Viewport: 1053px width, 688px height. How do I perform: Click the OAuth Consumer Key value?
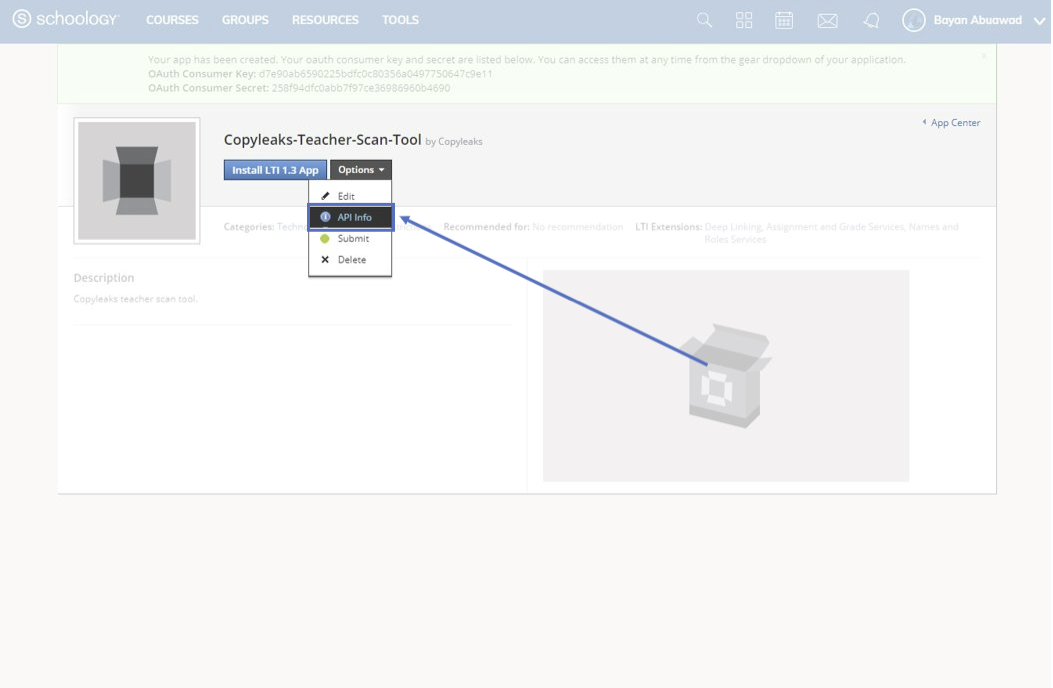point(375,74)
